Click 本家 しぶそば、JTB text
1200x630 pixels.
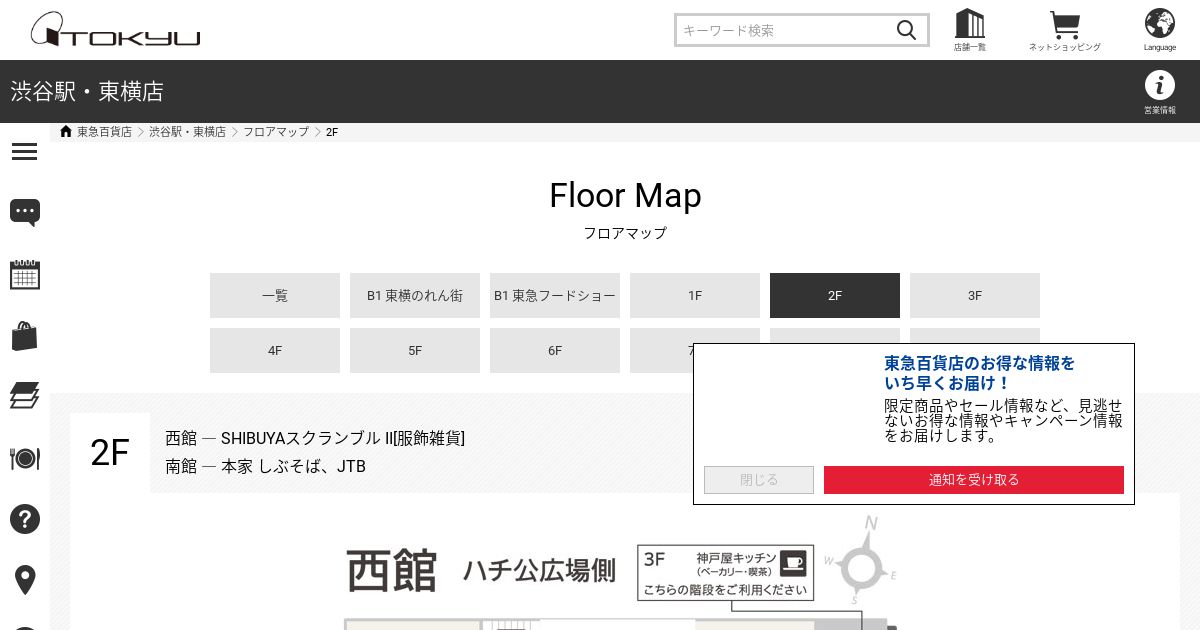293,466
